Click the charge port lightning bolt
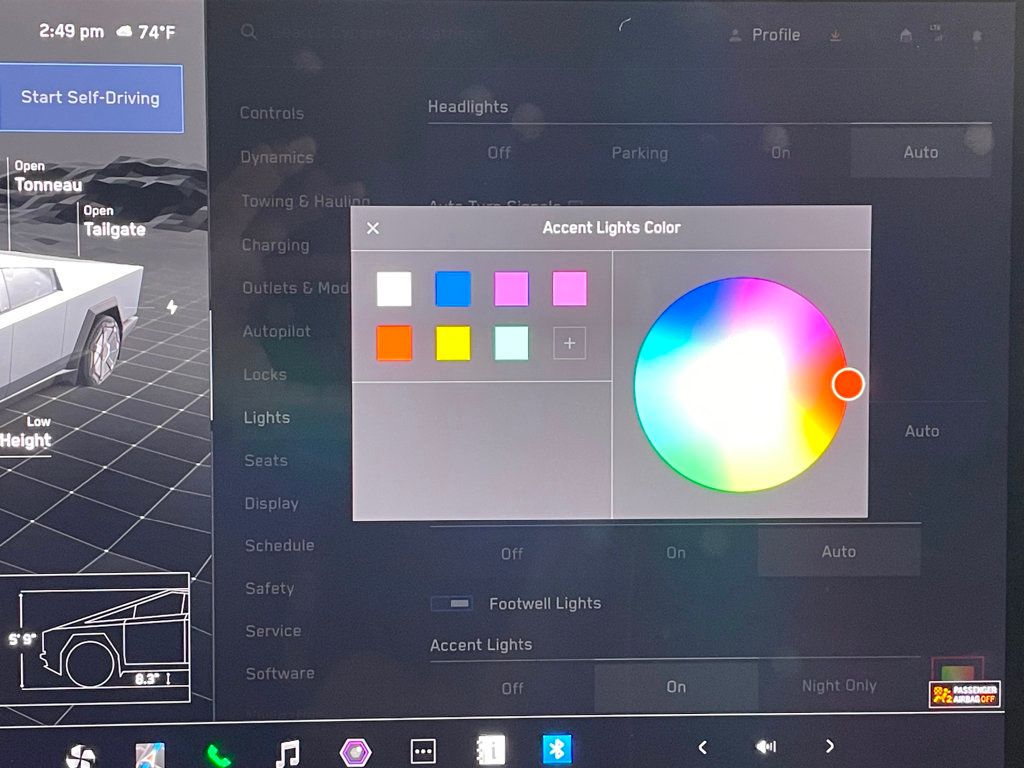Viewport: 1024px width, 768px height. pos(172,306)
